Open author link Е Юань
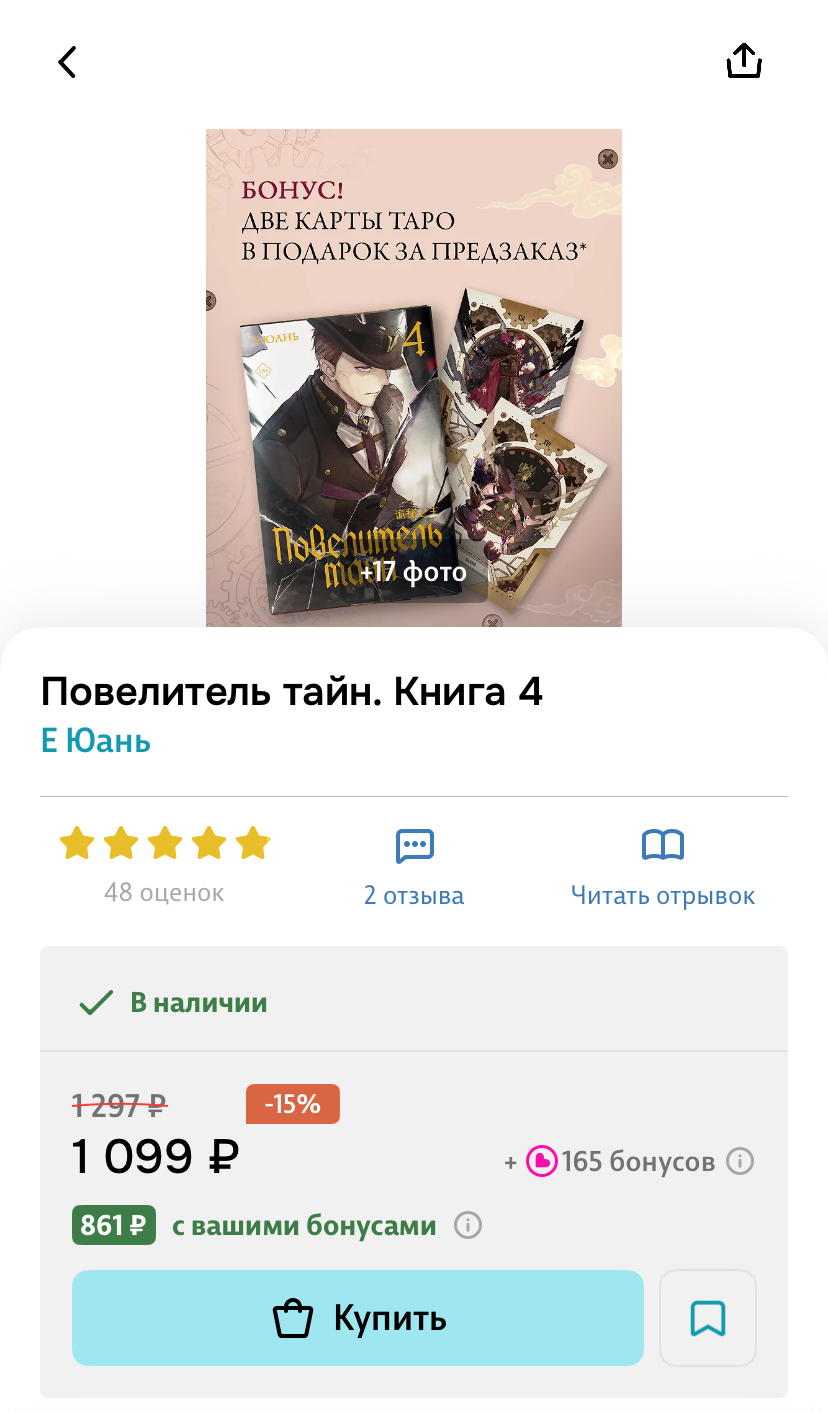Viewport: 828px width, 1413px height. pos(96,741)
